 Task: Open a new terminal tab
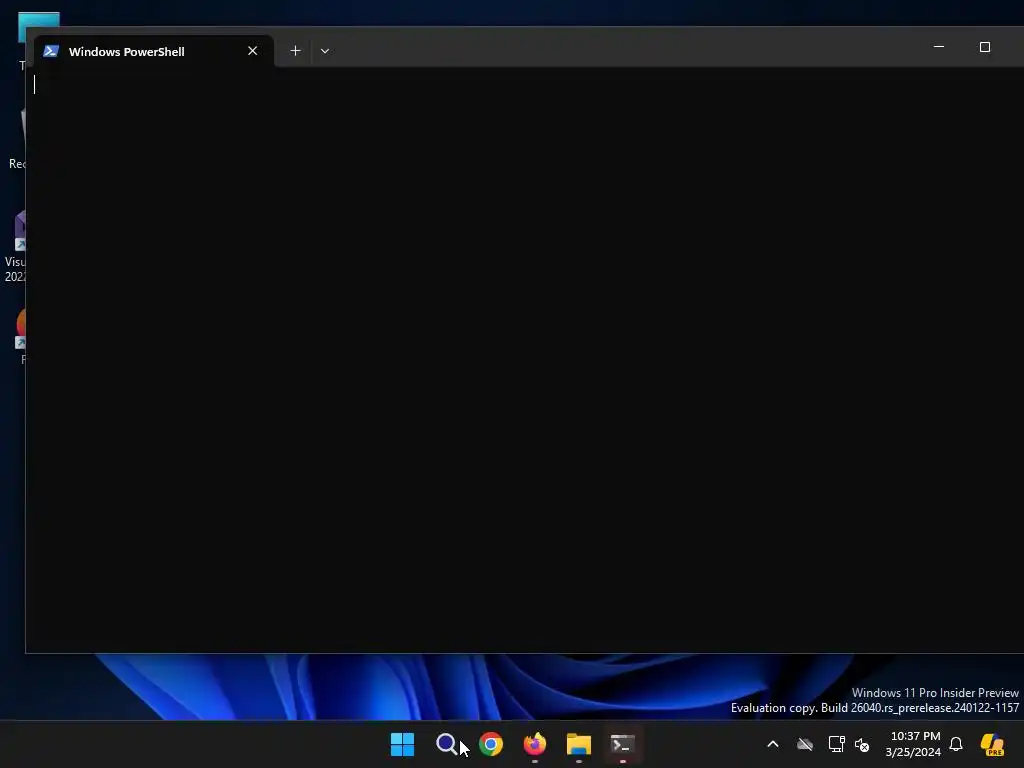[x=295, y=51]
